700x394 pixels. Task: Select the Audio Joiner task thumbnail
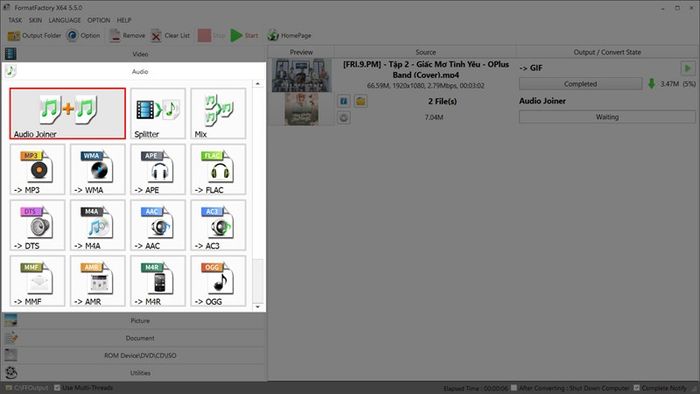pyautogui.click(x=301, y=109)
